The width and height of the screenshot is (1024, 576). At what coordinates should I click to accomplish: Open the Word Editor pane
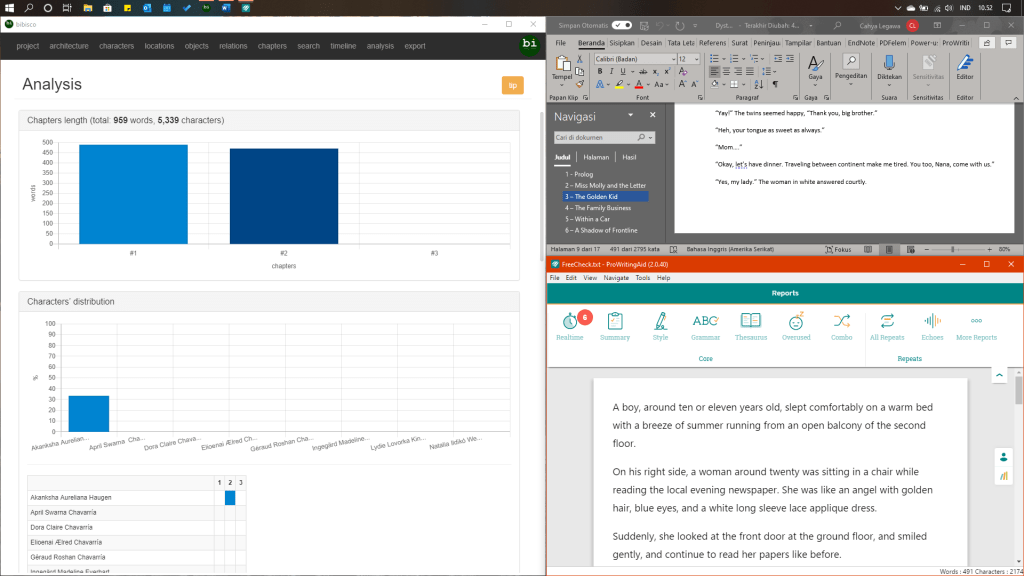tap(965, 68)
